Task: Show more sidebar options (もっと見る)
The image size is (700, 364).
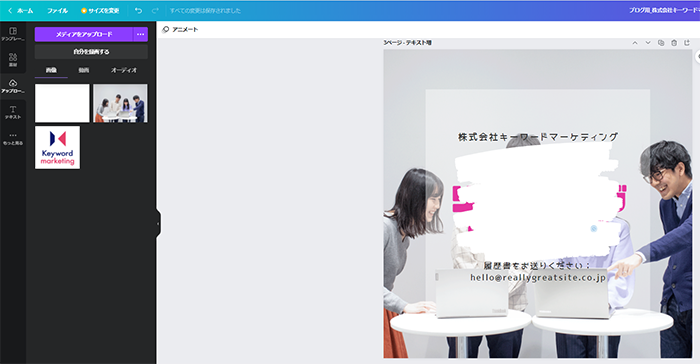Action: (13, 138)
